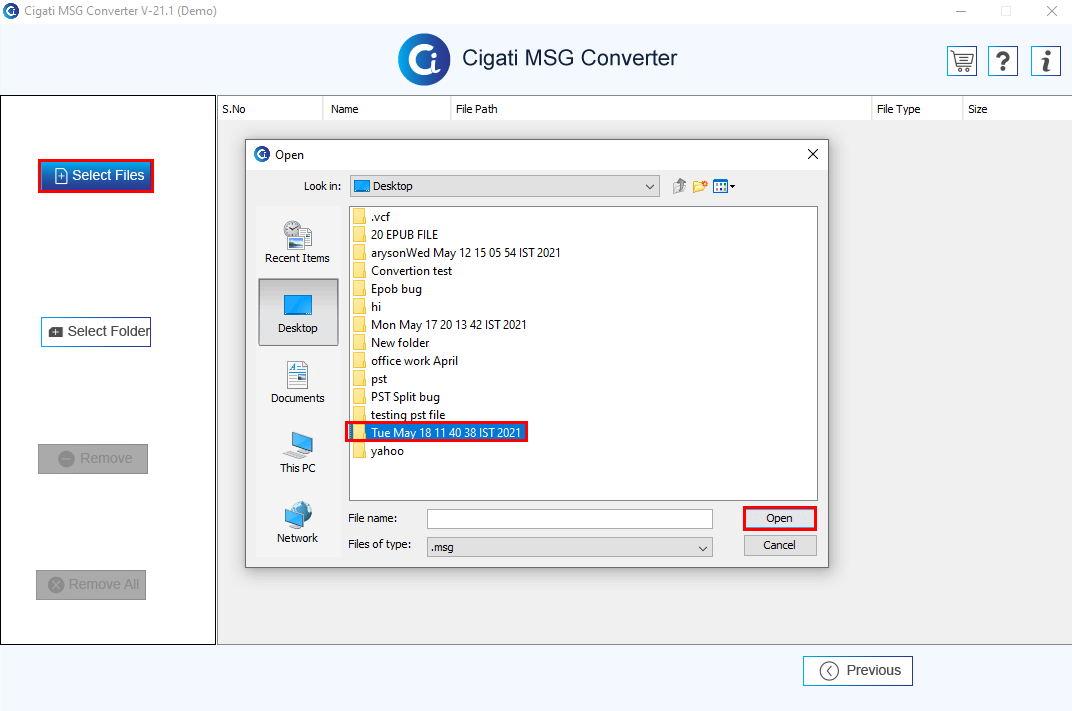Jump to Recent Items location
1072x711 pixels.
297,242
